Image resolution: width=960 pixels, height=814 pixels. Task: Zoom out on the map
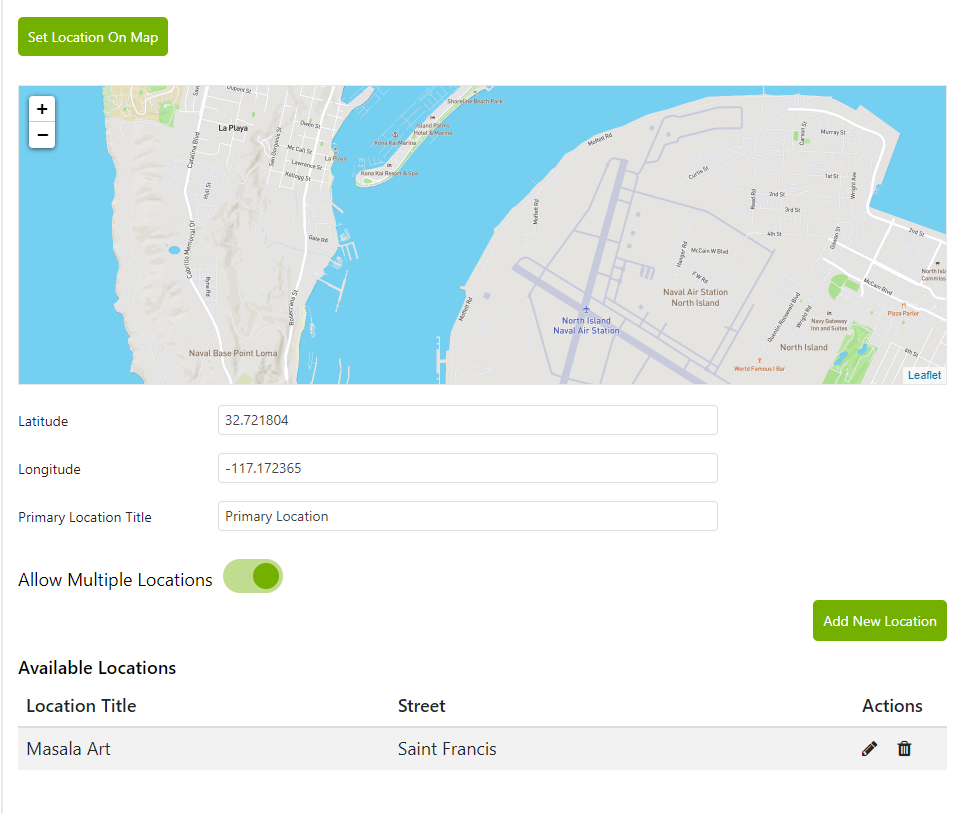coord(42,135)
